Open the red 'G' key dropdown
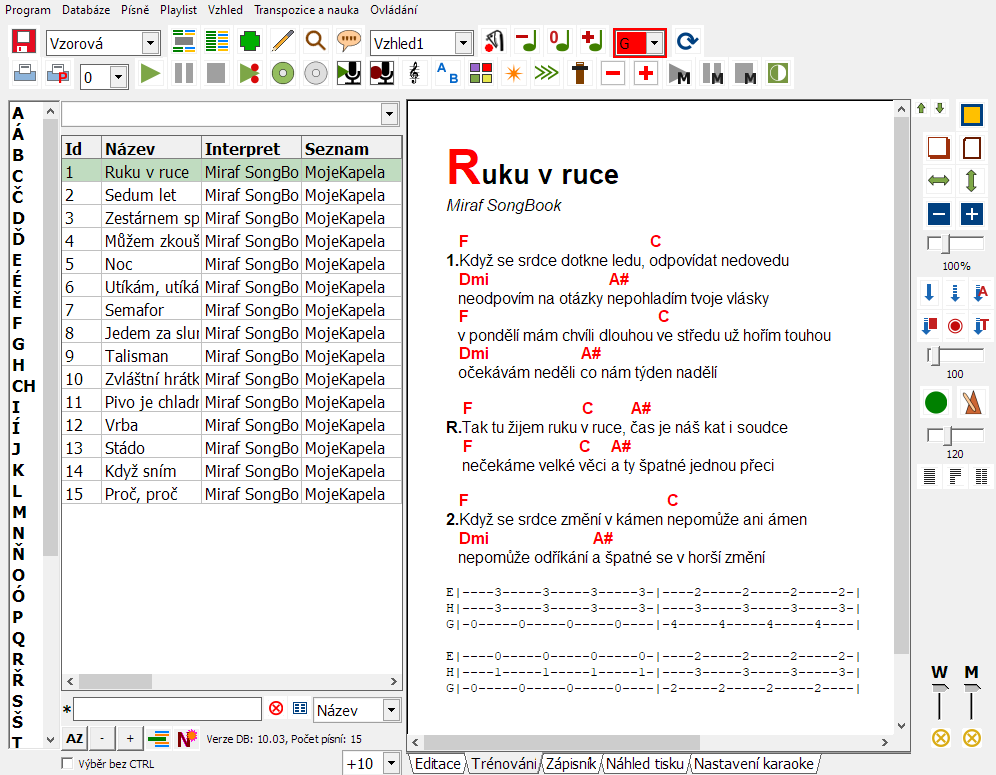The image size is (996, 775). [x=654, y=43]
